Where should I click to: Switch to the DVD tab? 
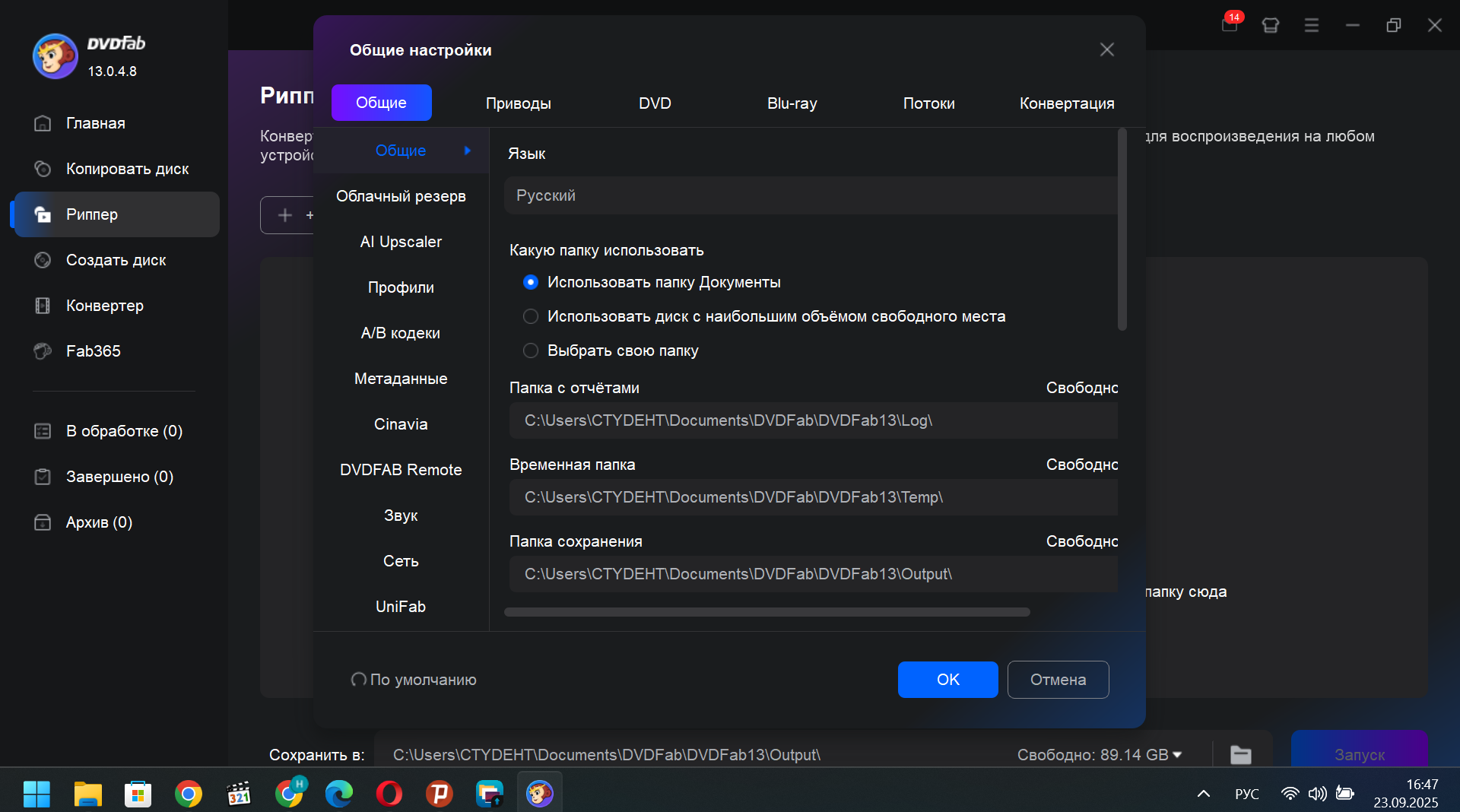655,103
